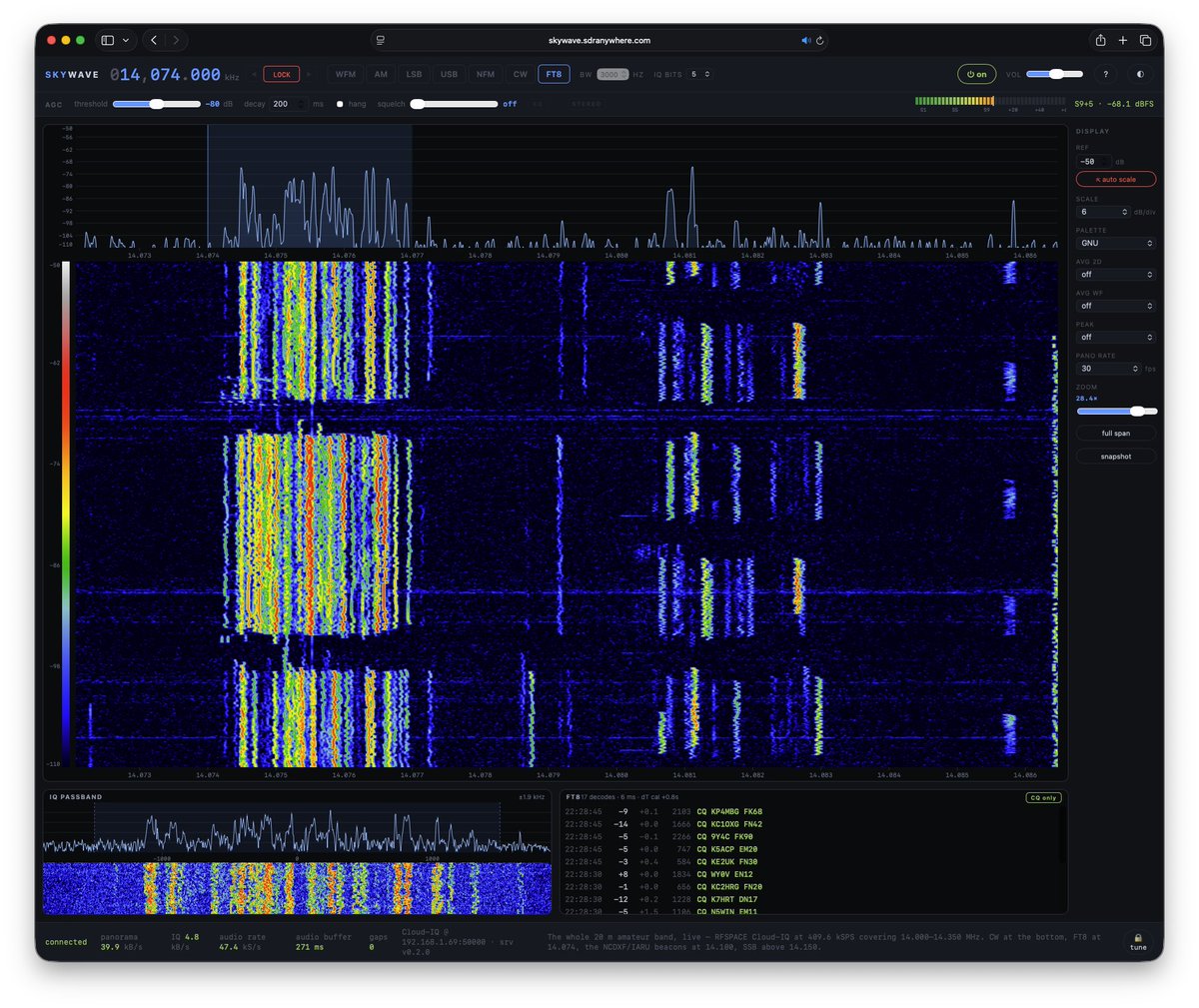Click the auto scale button

1116,180
